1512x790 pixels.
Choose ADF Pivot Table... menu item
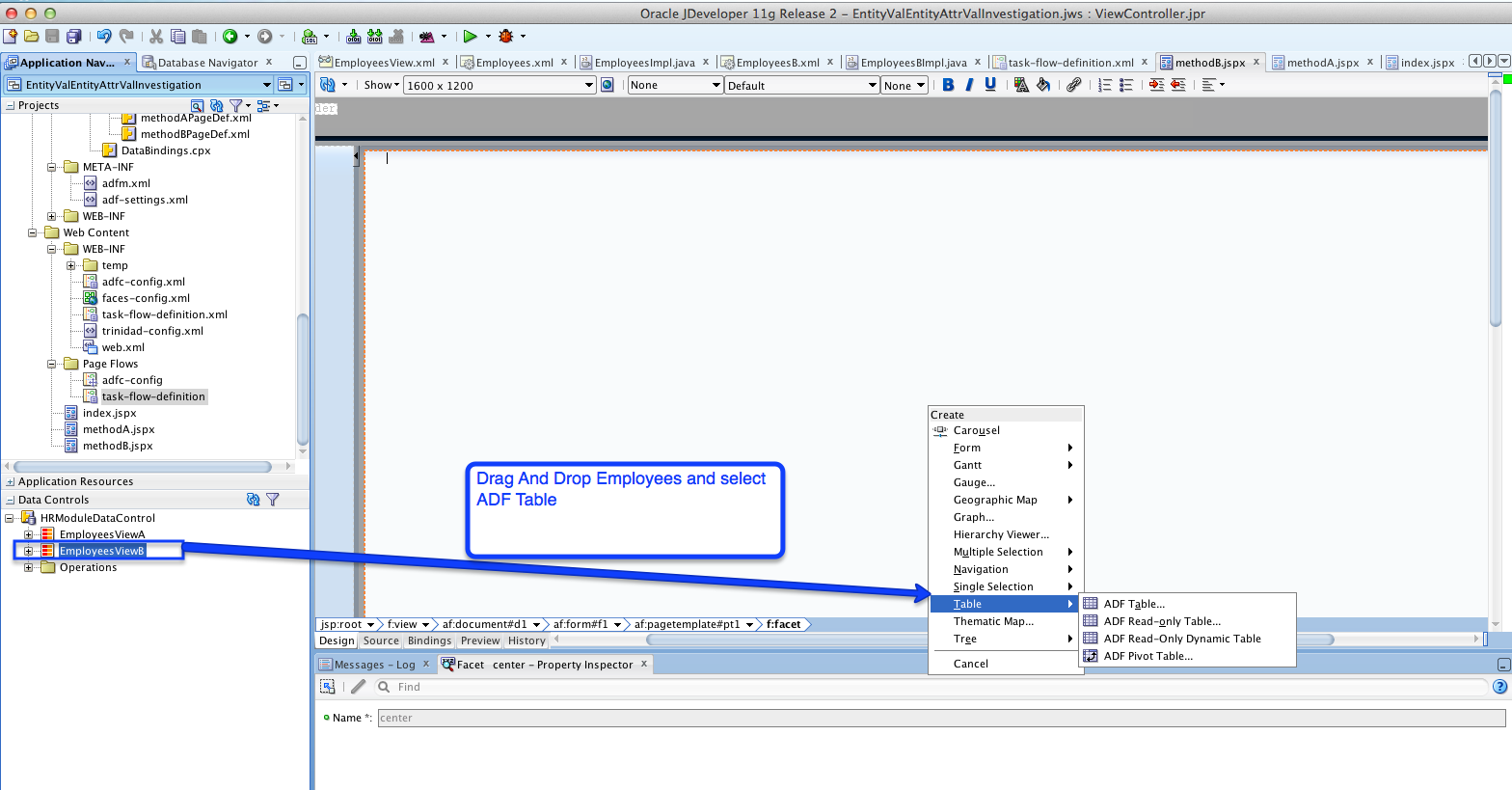click(1187, 656)
